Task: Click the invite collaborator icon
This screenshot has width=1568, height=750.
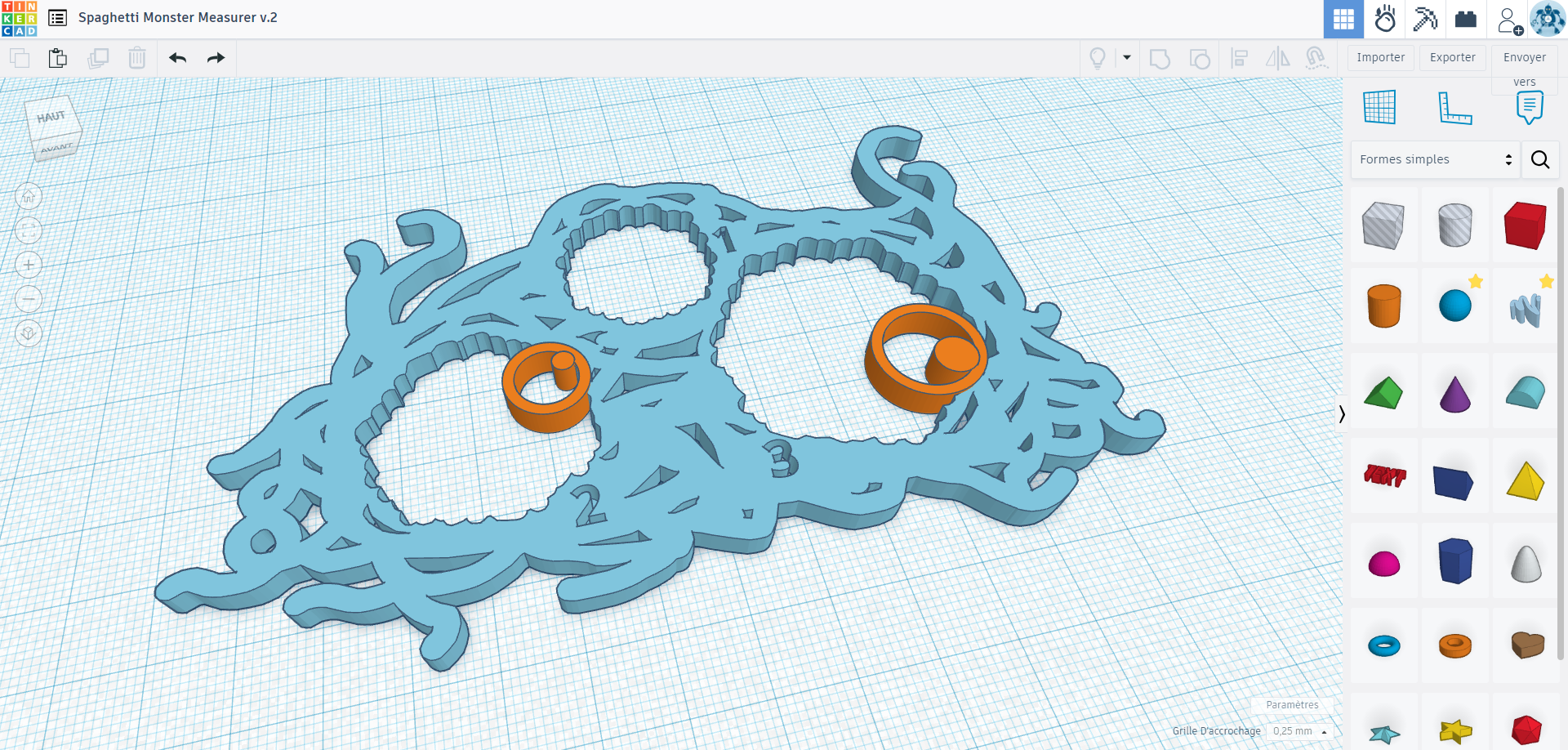Action: 1510,20
